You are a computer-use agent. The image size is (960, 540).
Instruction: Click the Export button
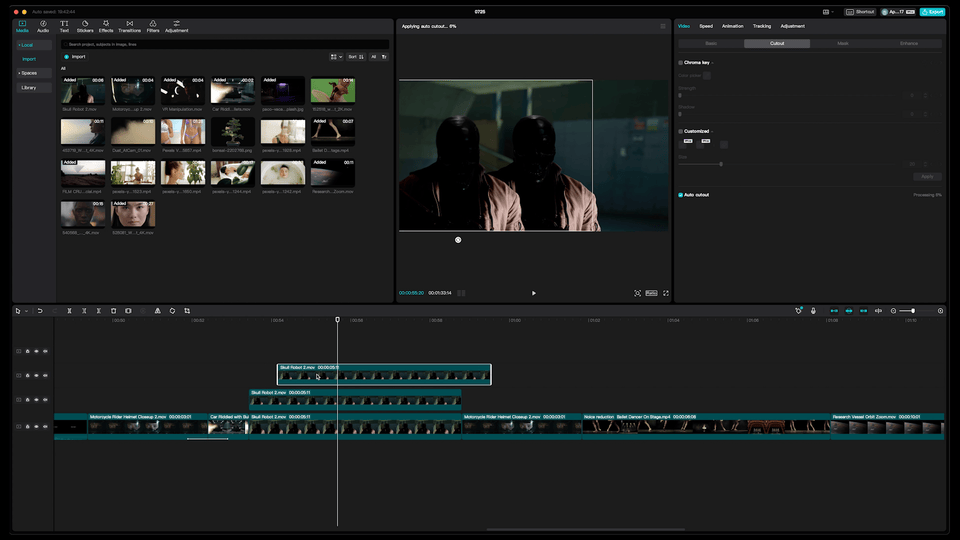tap(932, 12)
